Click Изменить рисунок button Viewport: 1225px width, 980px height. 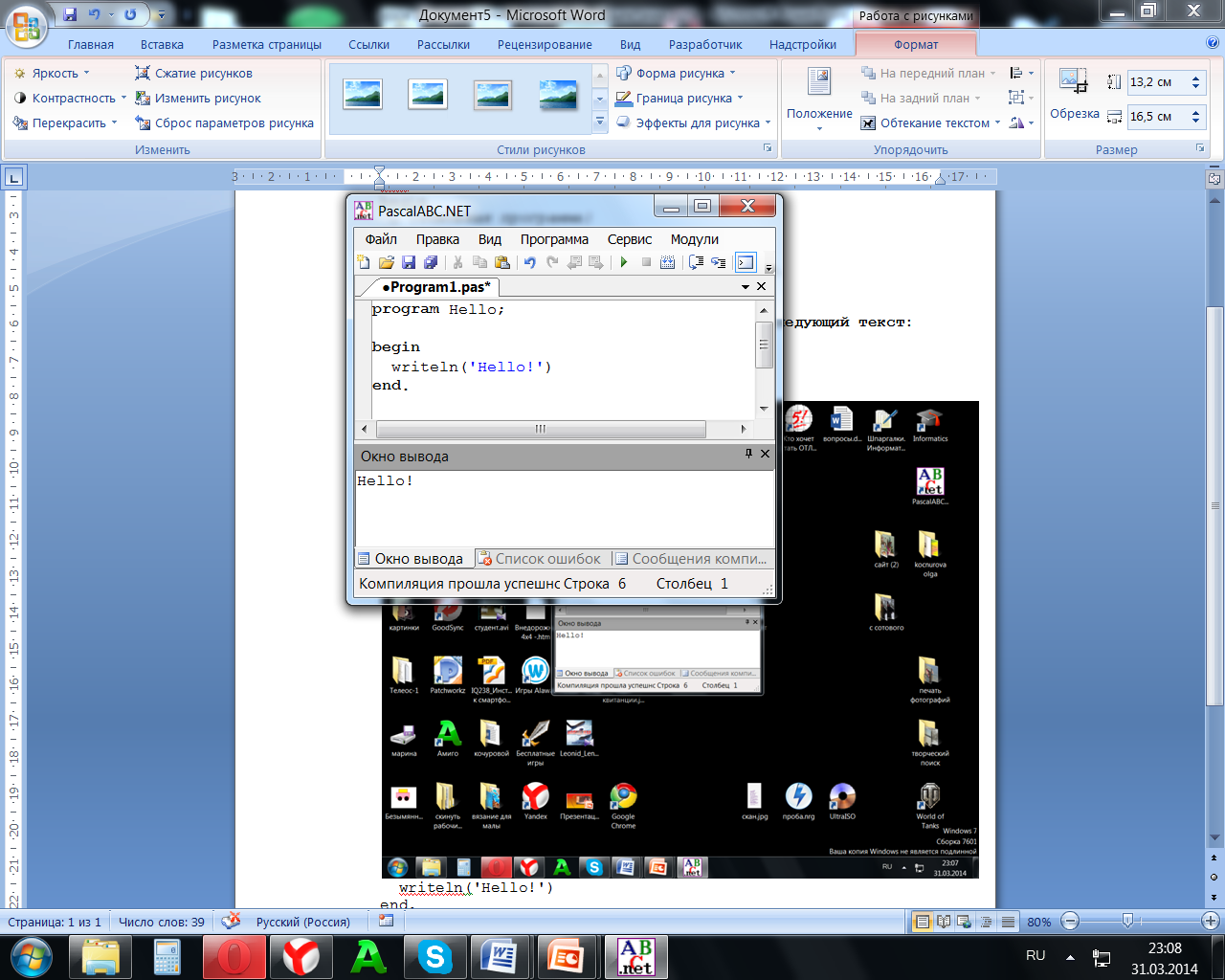pos(198,99)
